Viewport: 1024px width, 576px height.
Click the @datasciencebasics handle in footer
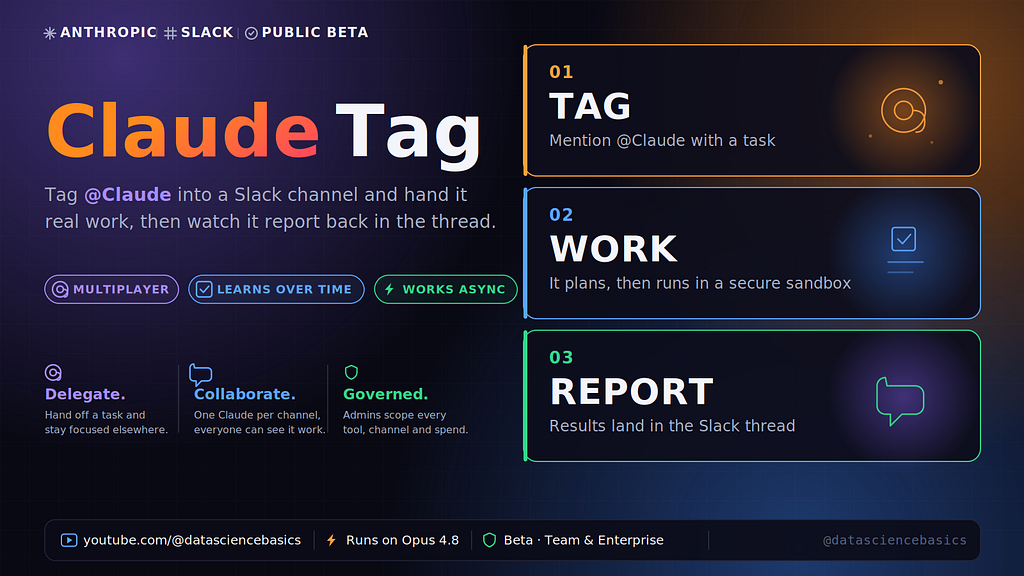895,540
